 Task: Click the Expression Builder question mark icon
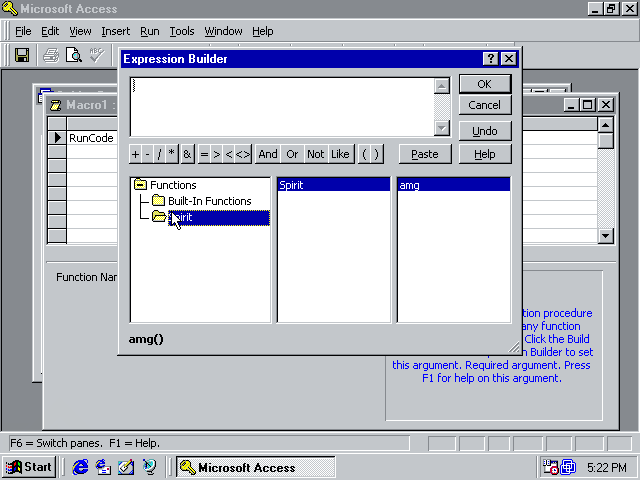coord(491,59)
